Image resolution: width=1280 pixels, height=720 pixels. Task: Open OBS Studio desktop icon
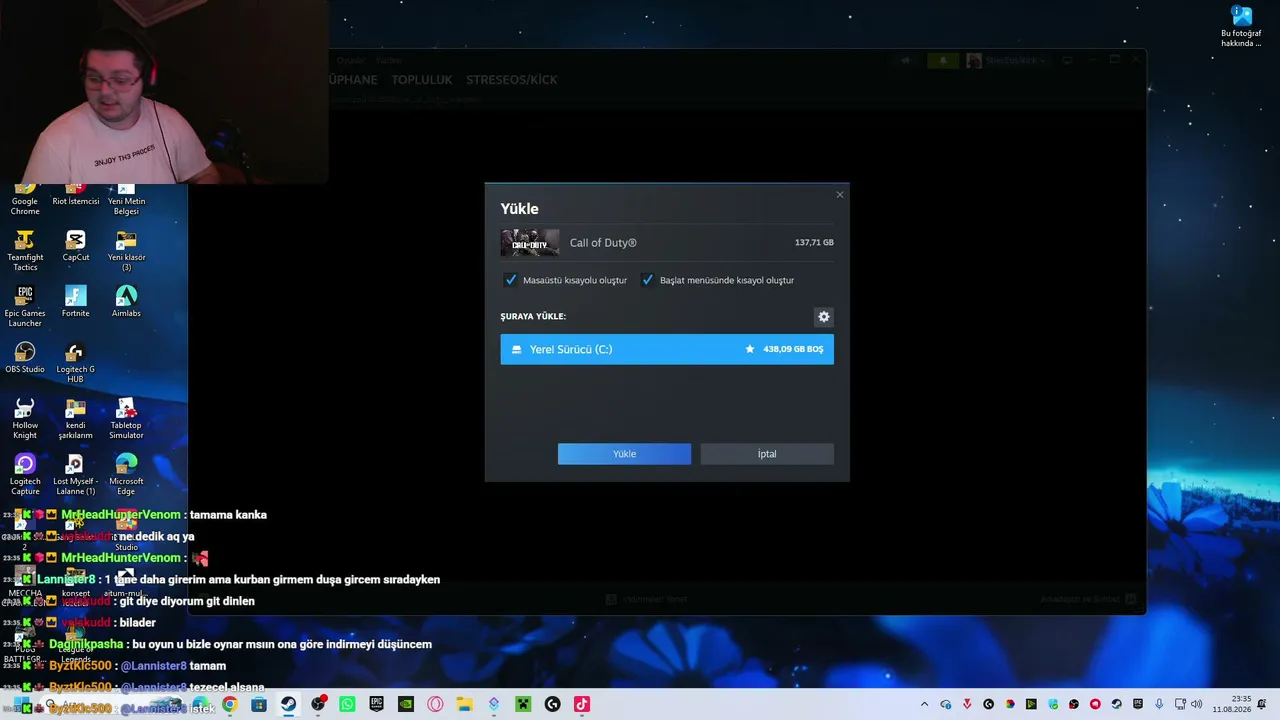(x=25, y=358)
